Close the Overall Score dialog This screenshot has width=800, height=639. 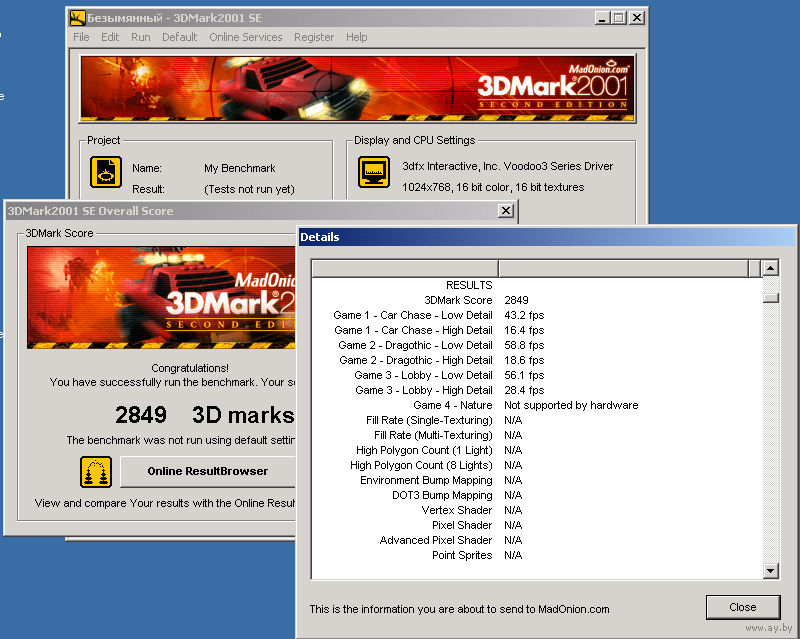(506, 211)
